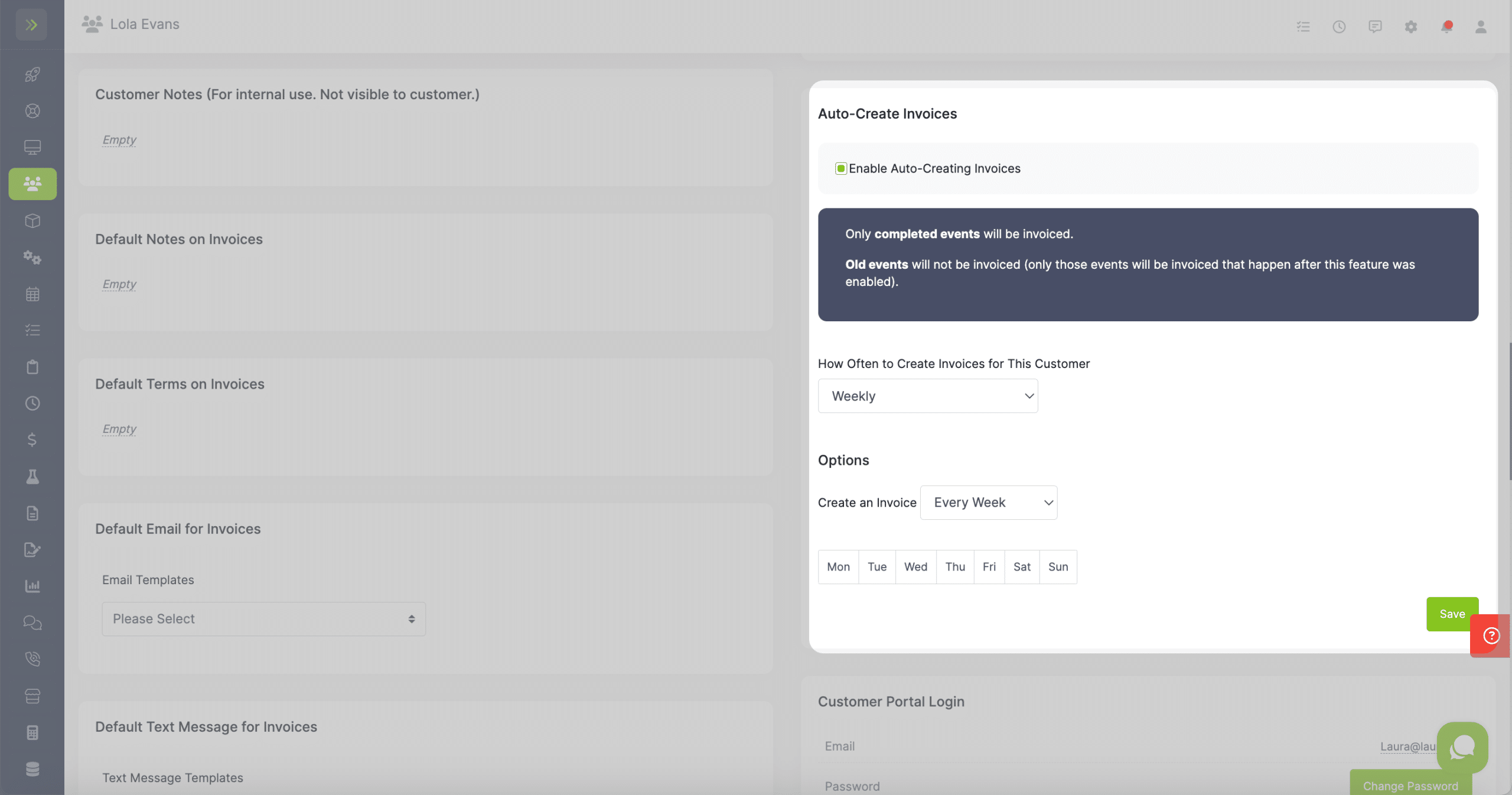Screen dimensions: 1512x795
Task: Open the settings gear in top bar
Action: pyautogui.click(x=1411, y=27)
